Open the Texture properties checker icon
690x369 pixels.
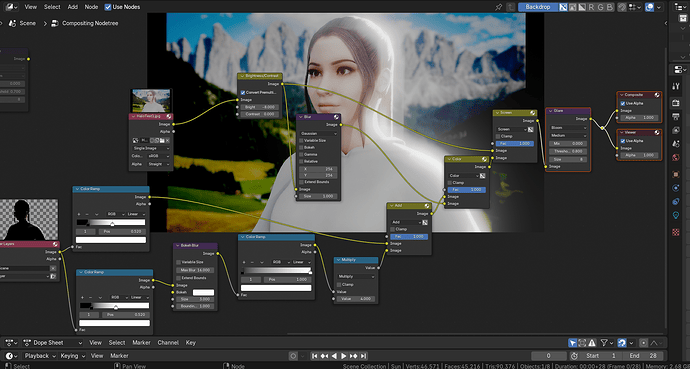click(x=676, y=232)
